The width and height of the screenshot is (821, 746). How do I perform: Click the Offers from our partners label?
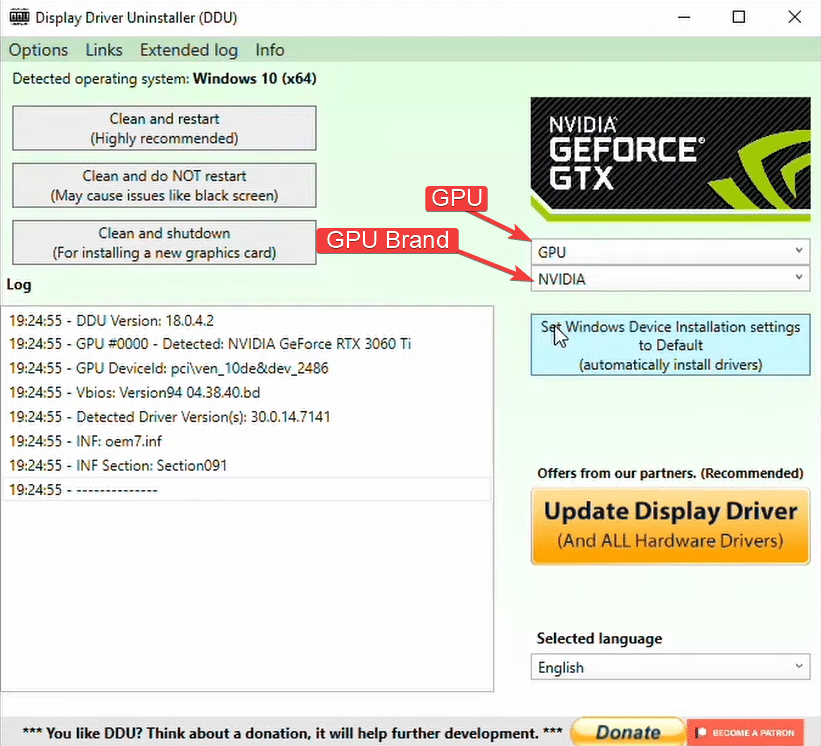tap(670, 473)
